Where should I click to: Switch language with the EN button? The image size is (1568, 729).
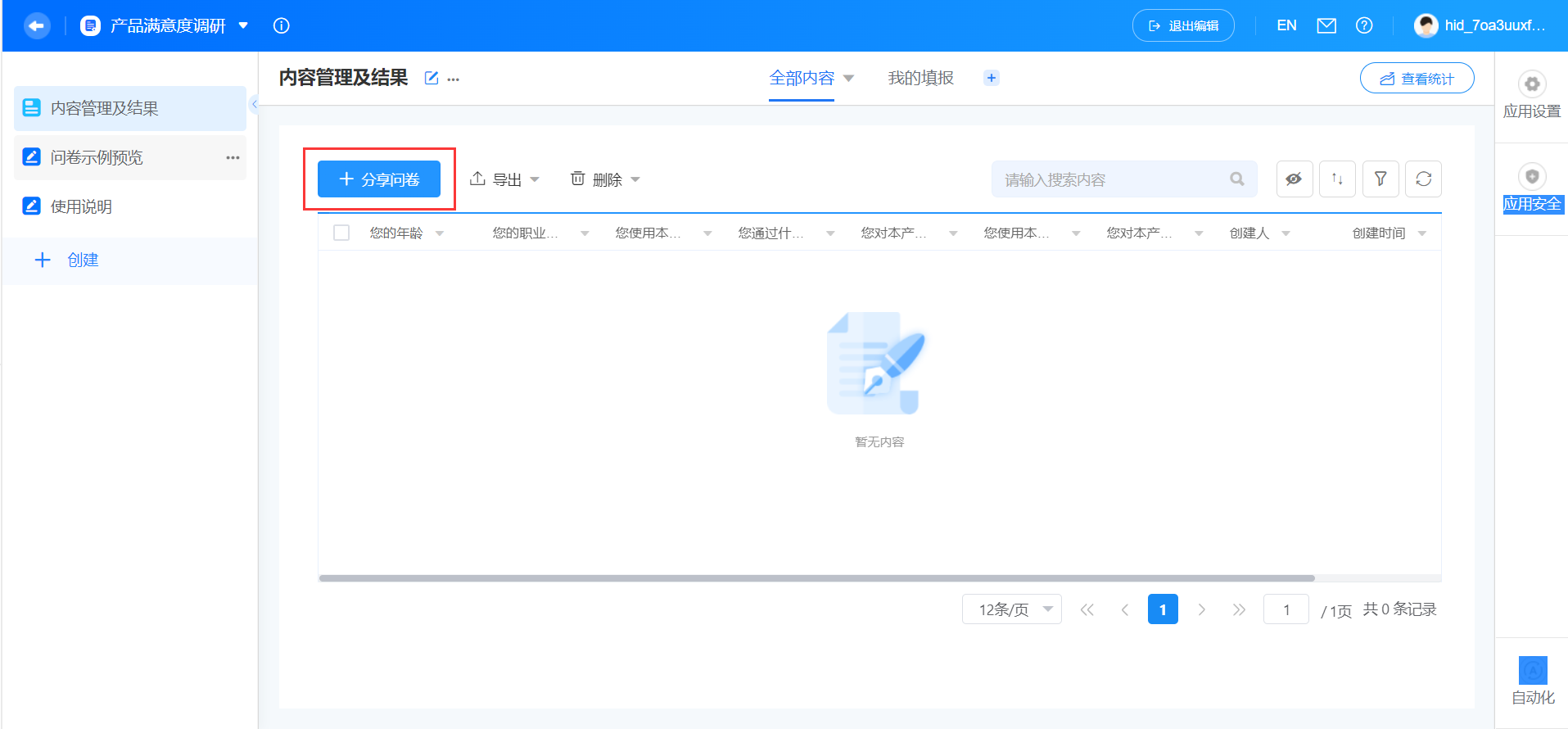coord(1286,25)
